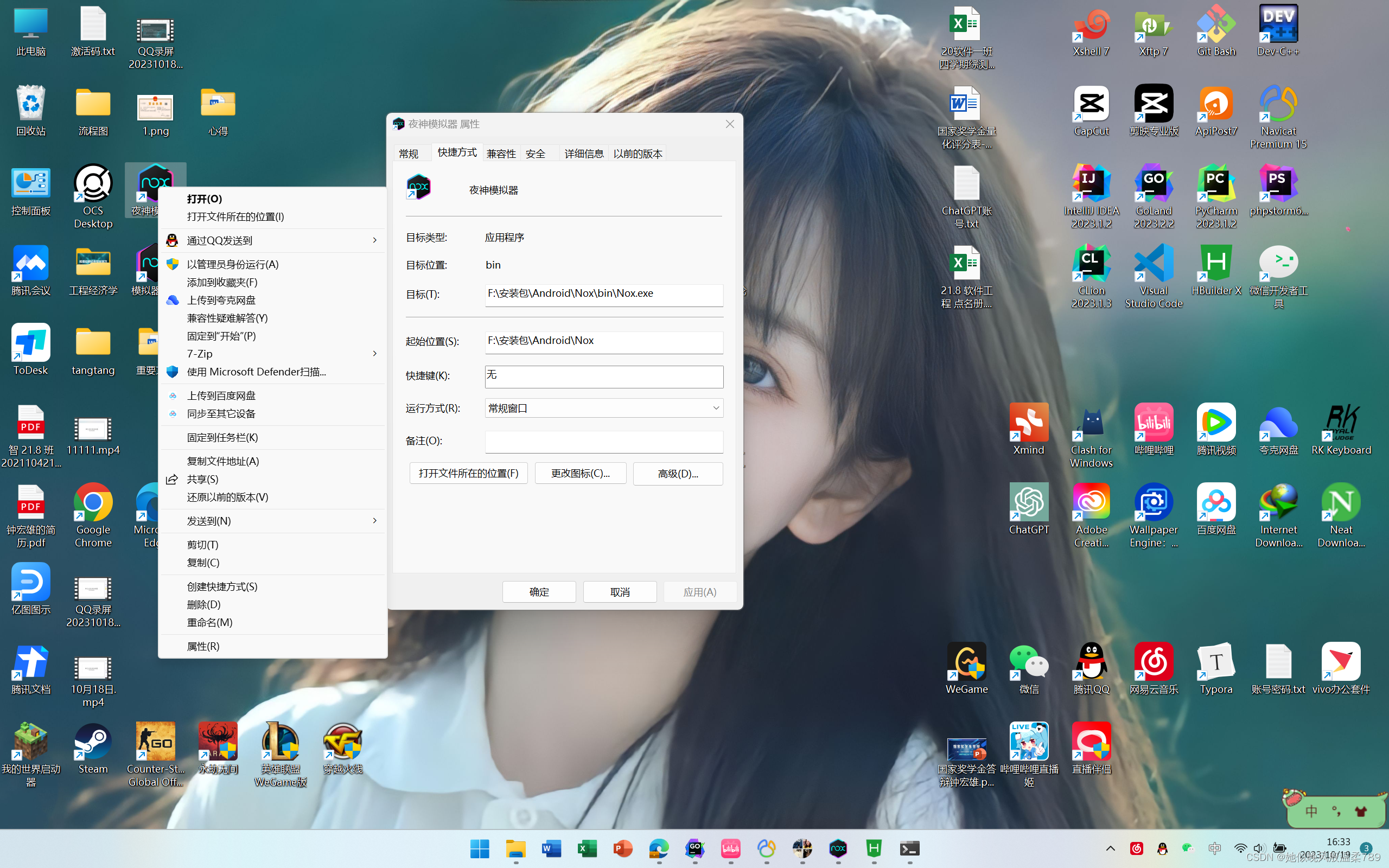Switch to the 兼容性 tab
The height and width of the screenshot is (868, 1389).
[501, 154]
